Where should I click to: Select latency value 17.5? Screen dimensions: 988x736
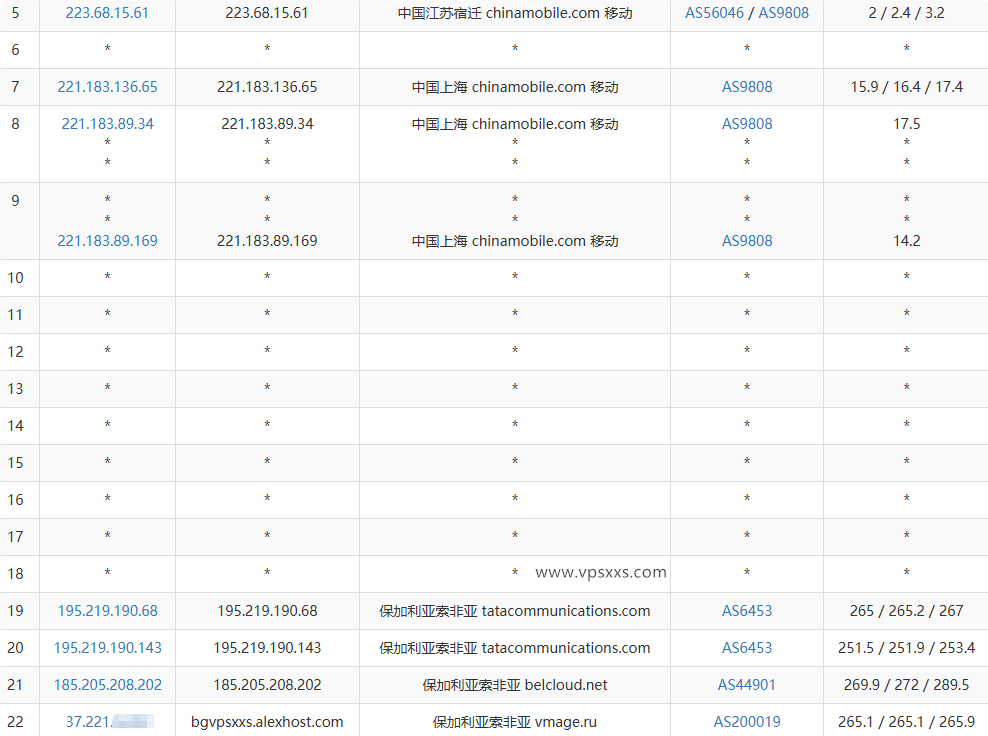pyautogui.click(x=906, y=124)
